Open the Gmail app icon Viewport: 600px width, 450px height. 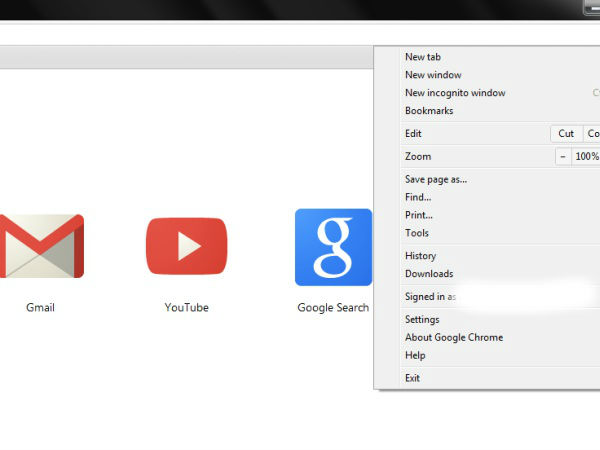[41, 246]
